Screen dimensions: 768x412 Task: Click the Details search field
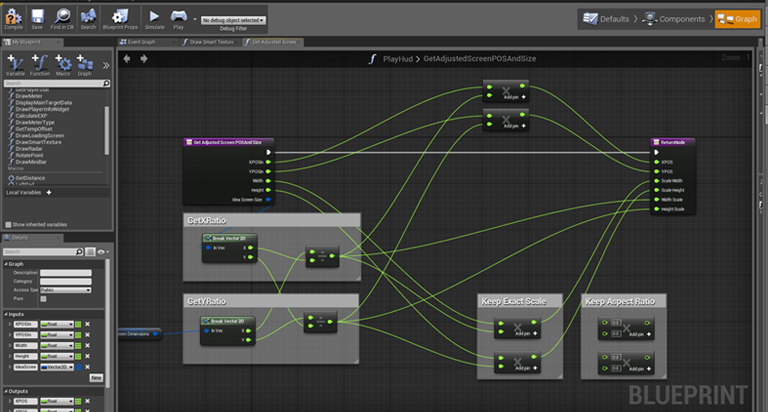tap(43, 252)
